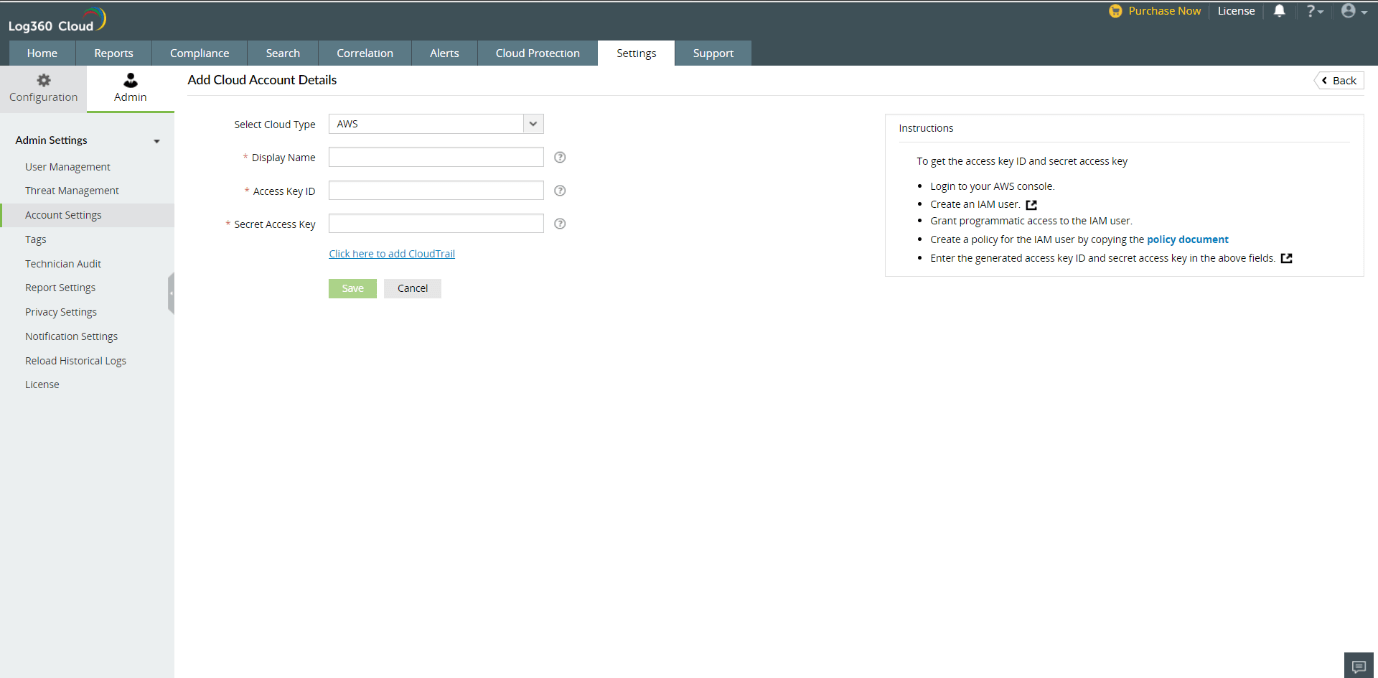Open Tags in sidebar
The image size is (1378, 678).
click(36, 240)
